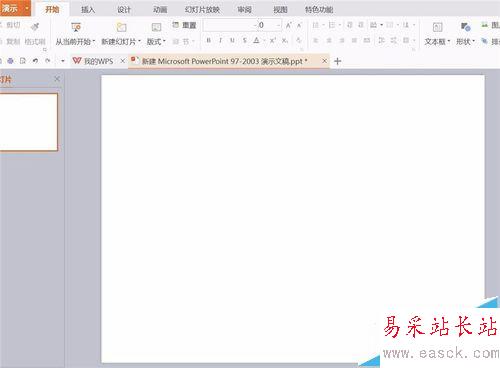500x368 pixels.
Task: Click the redo arrow in quick access bar
Action: (48, 61)
